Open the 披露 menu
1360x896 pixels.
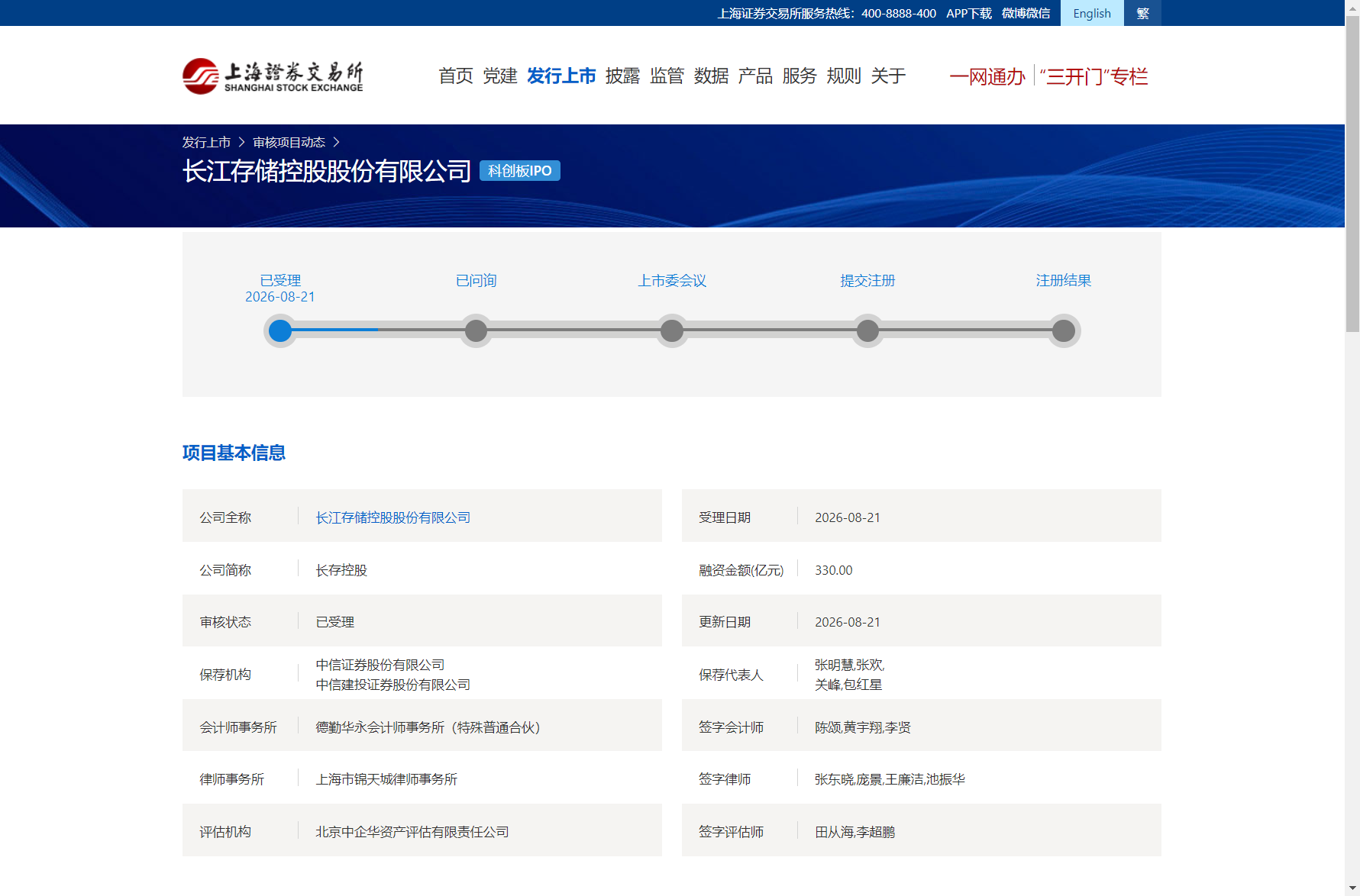point(622,76)
